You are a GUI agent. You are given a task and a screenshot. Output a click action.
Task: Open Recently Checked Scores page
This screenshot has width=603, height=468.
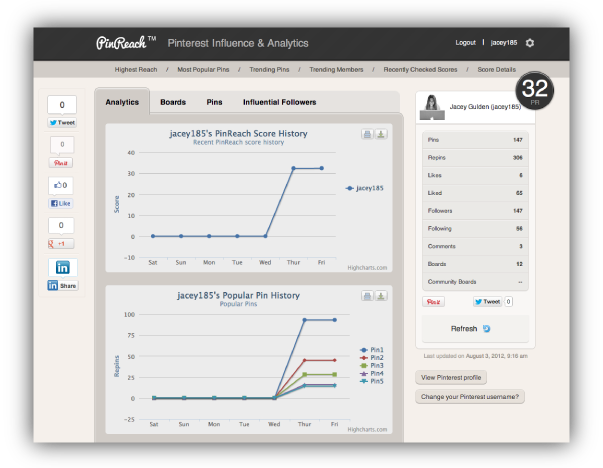(420, 70)
